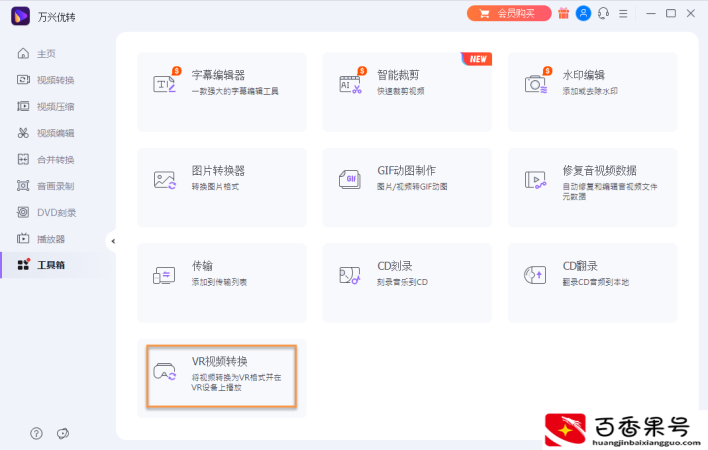Image resolution: width=708 pixels, height=450 pixels.
Task: Open 合并转换 sidebar item
Action: (55, 160)
